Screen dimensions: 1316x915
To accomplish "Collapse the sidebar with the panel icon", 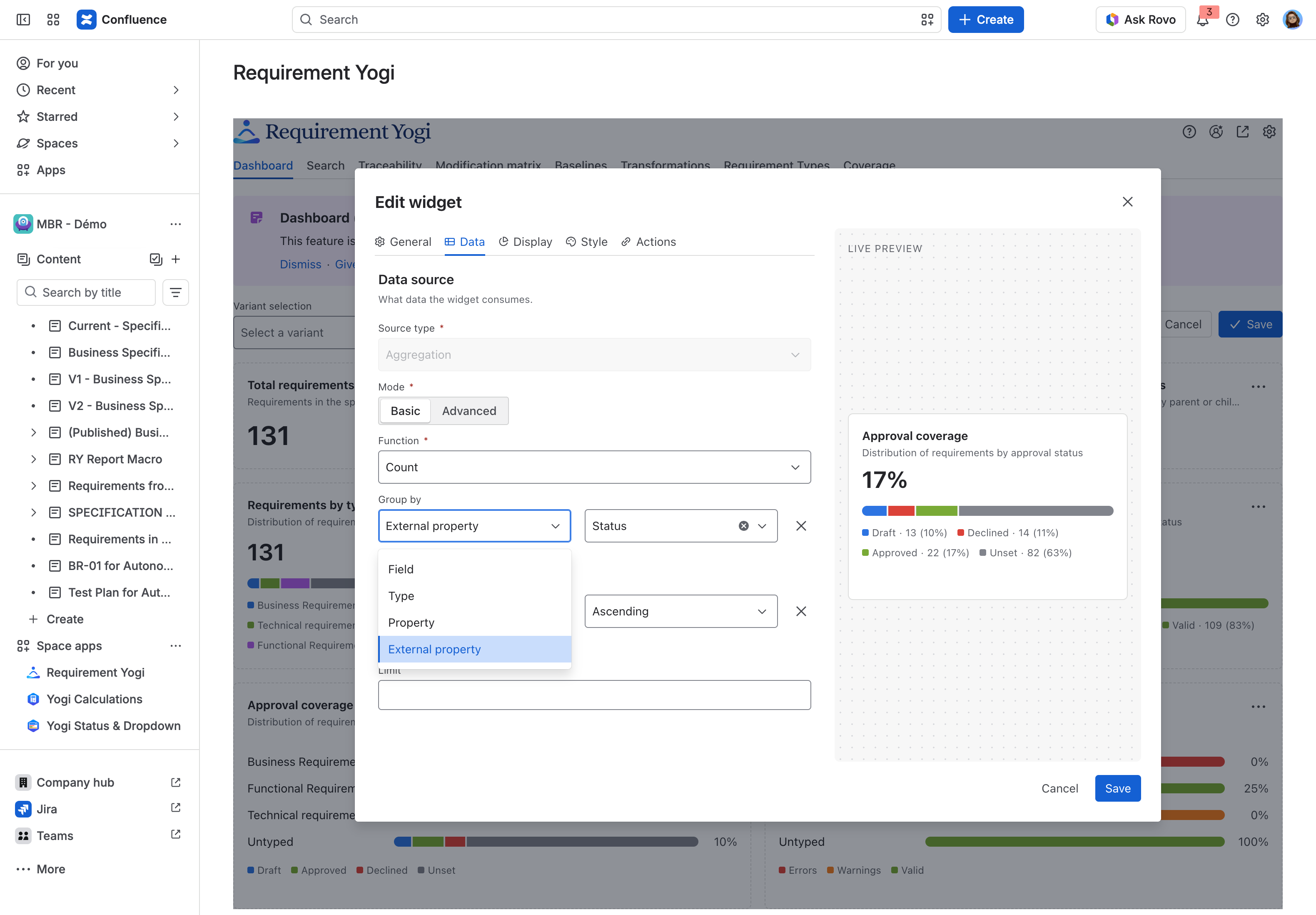I will [23, 20].
